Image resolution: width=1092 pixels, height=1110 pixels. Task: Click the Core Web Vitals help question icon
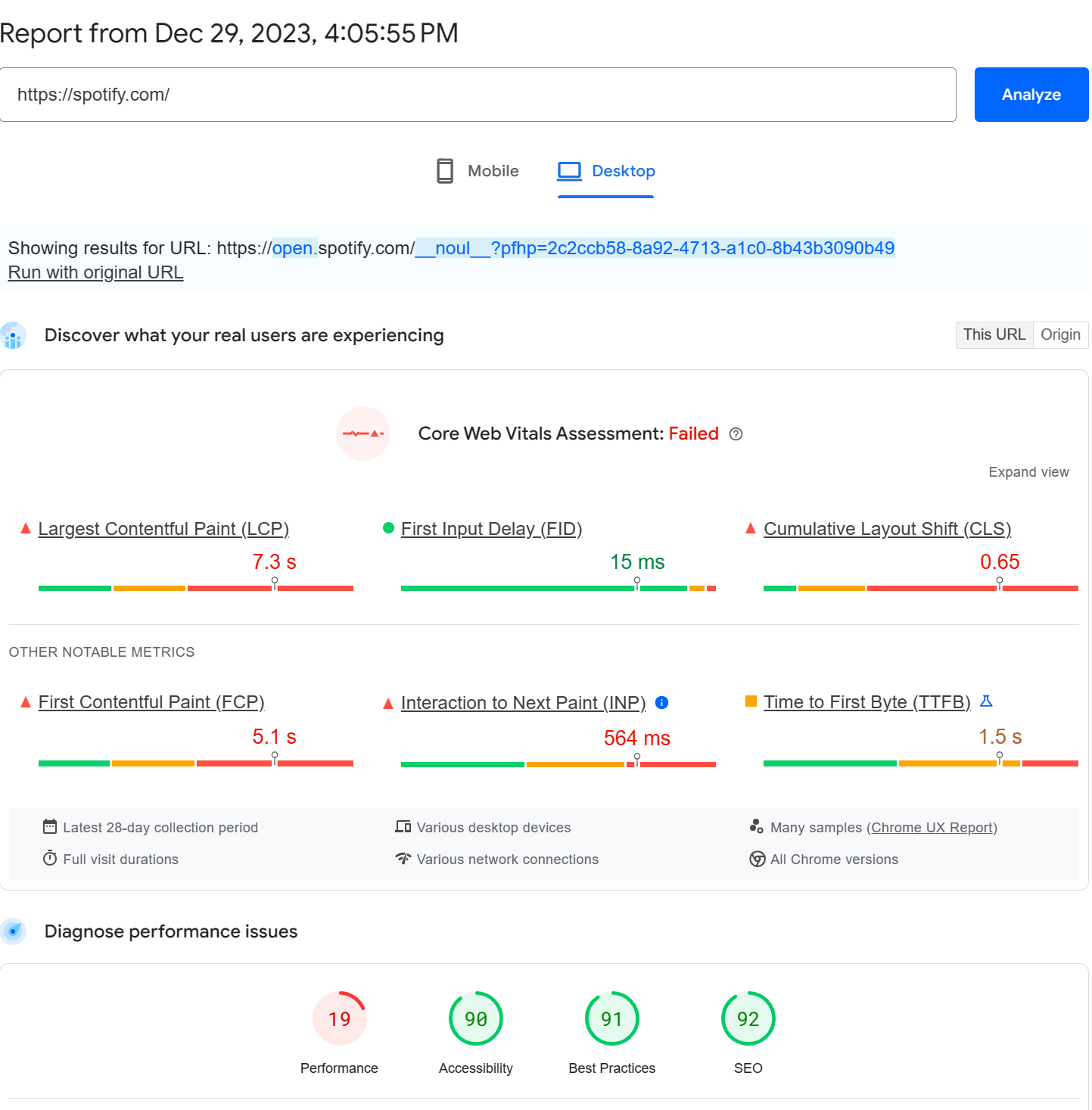(x=736, y=434)
